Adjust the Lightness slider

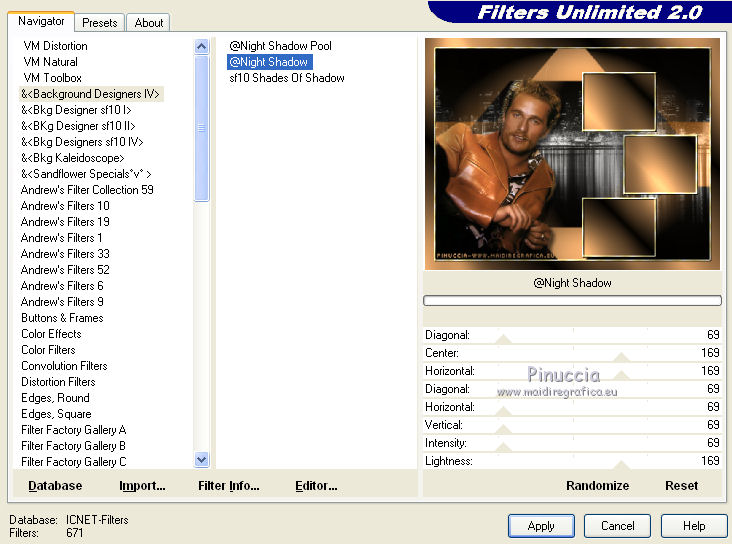pos(572,461)
